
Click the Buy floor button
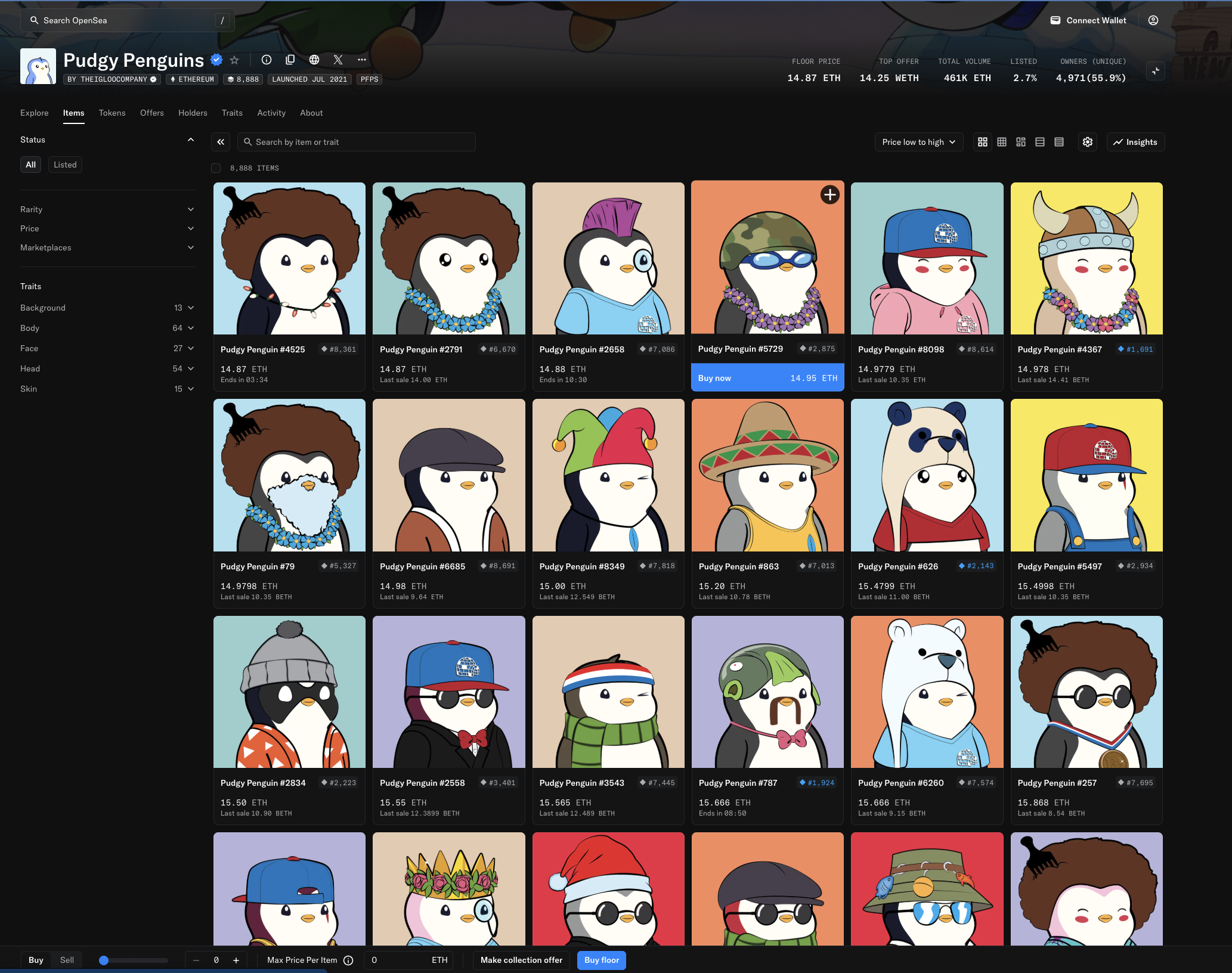coord(601,960)
